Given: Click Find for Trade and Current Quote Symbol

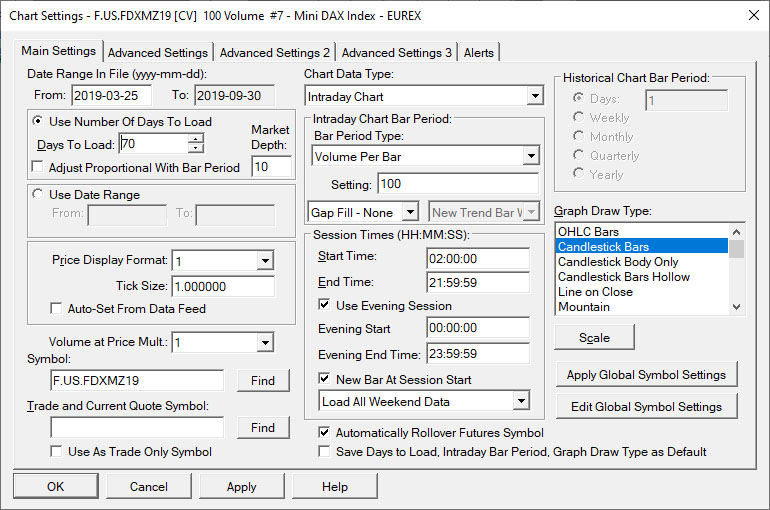Looking at the screenshot, I should click(263, 428).
